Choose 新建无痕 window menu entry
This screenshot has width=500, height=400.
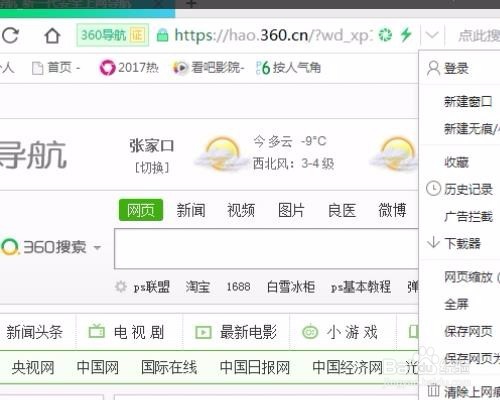(x=472, y=129)
